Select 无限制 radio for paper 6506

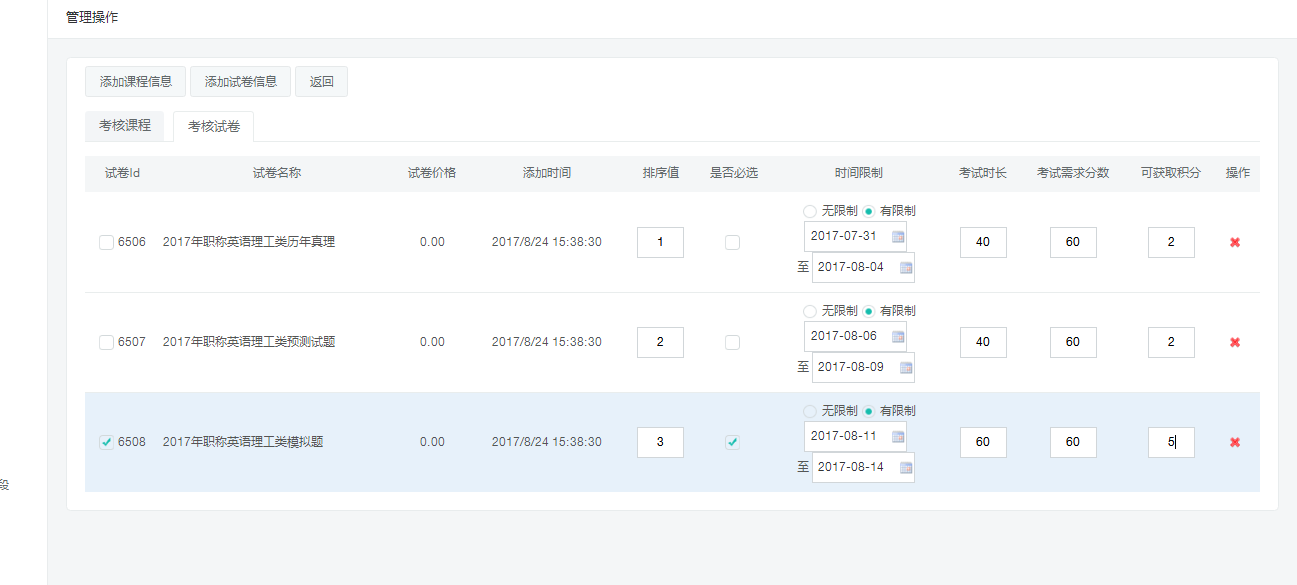[x=810, y=211]
